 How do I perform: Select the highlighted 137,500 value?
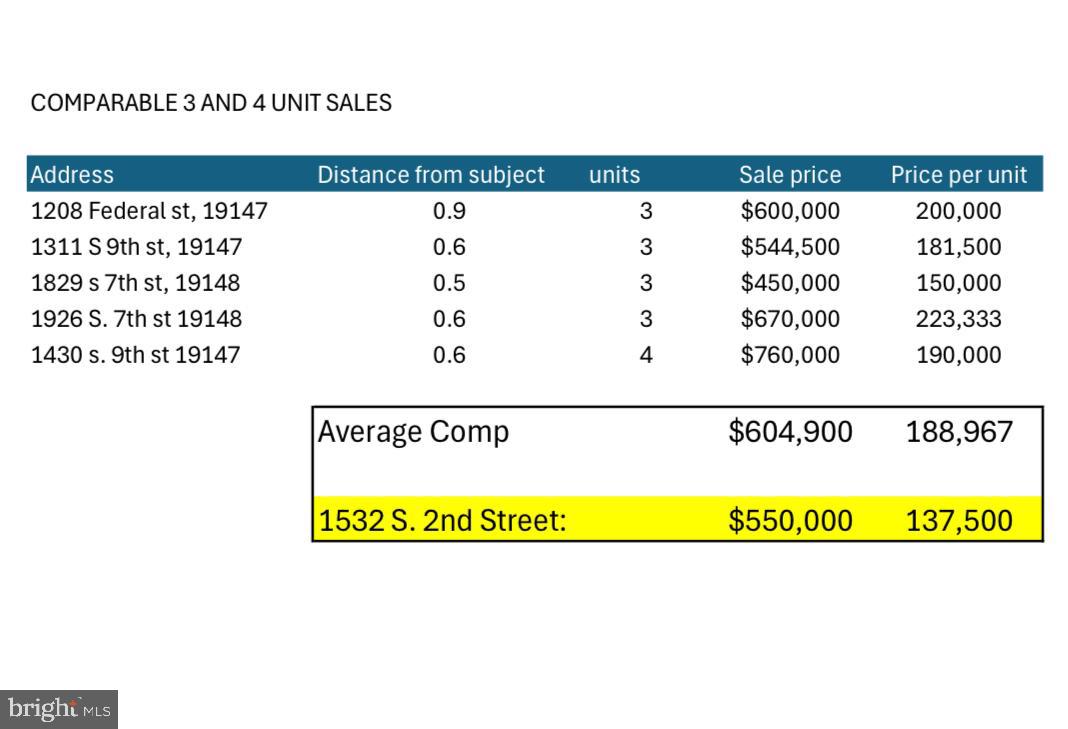[x=958, y=521]
